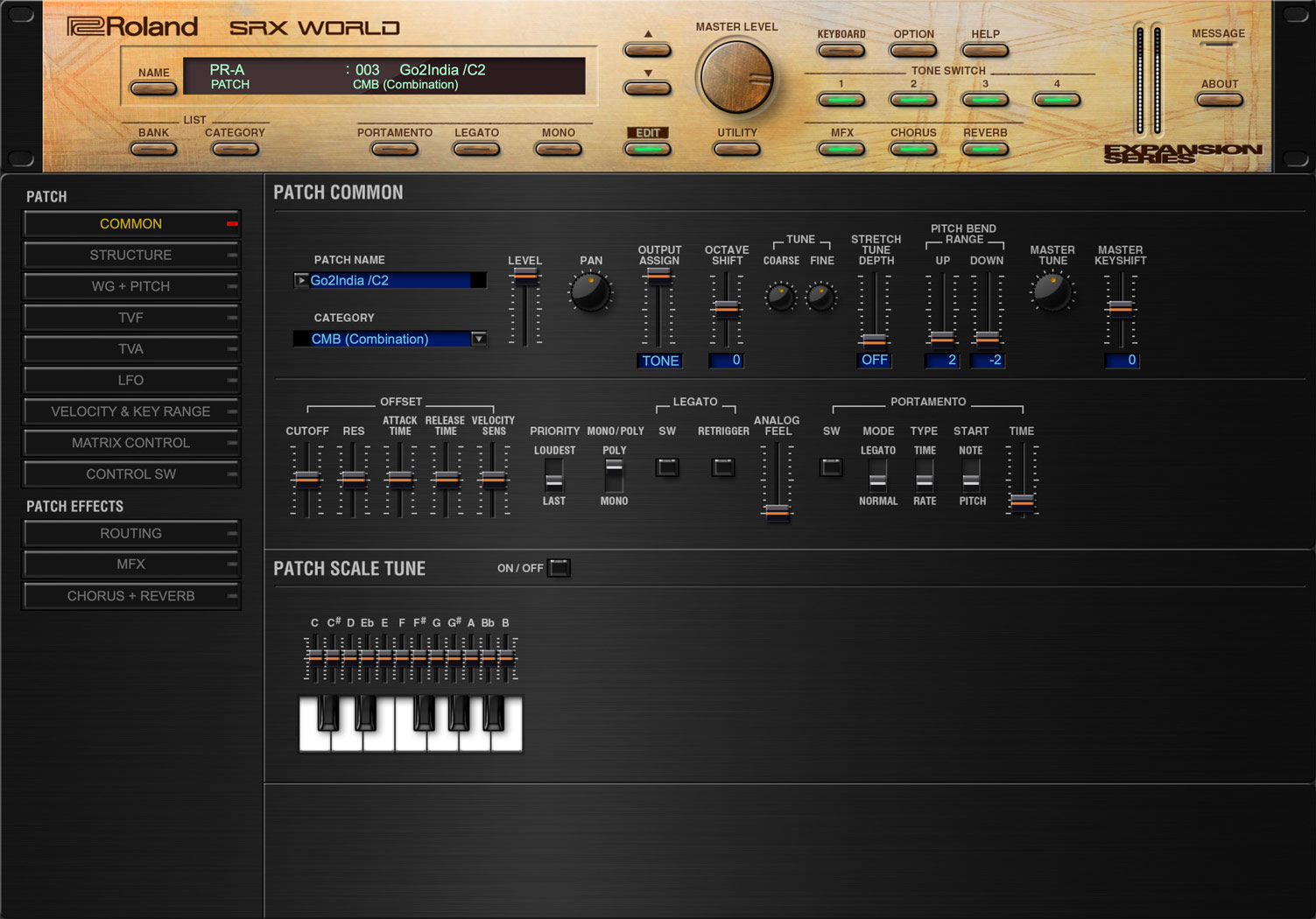The width and height of the screenshot is (1316, 919).
Task: Toggle Tone Switch 2
Action: point(913,101)
